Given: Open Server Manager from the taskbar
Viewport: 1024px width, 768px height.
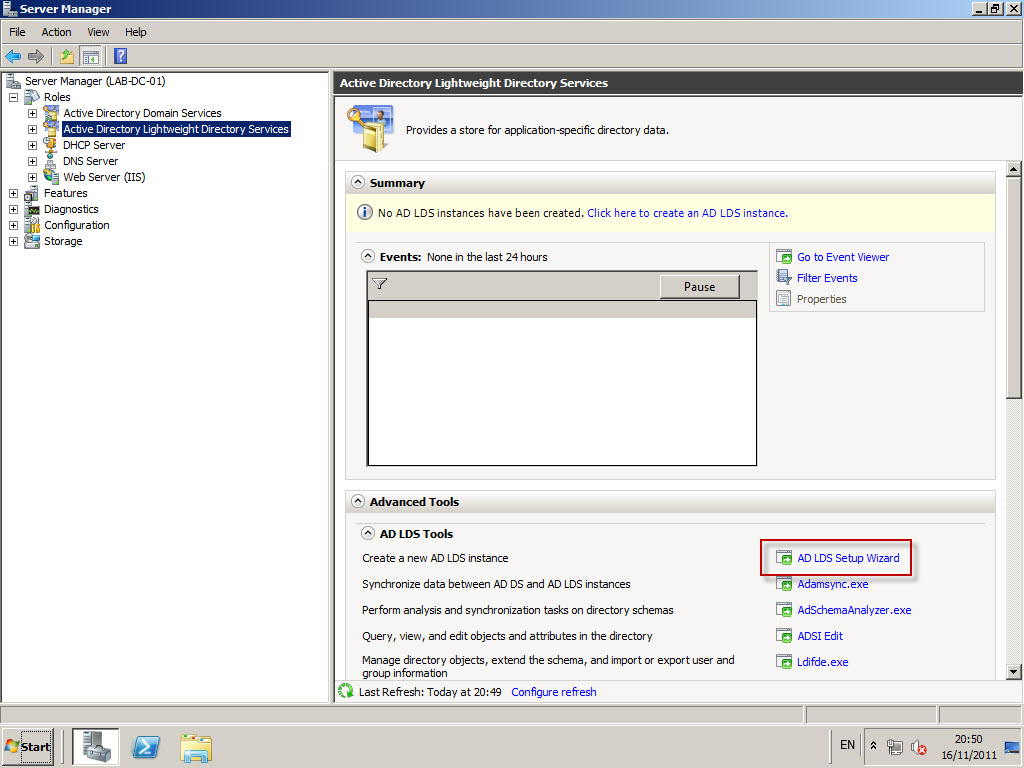Looking at the screenshot, I should [x=95, y=746].
